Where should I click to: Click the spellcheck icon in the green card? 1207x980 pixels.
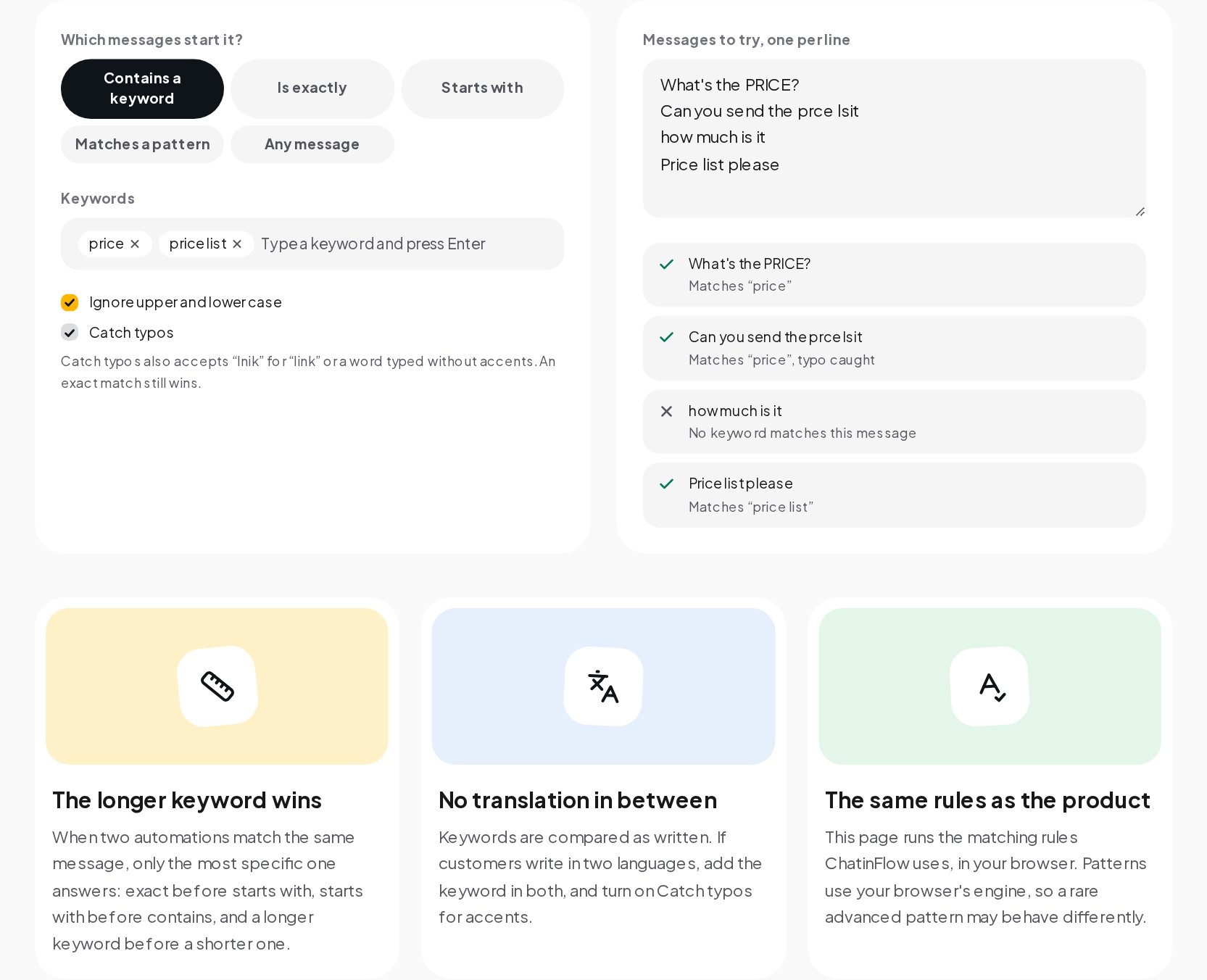tap(992, 686)
